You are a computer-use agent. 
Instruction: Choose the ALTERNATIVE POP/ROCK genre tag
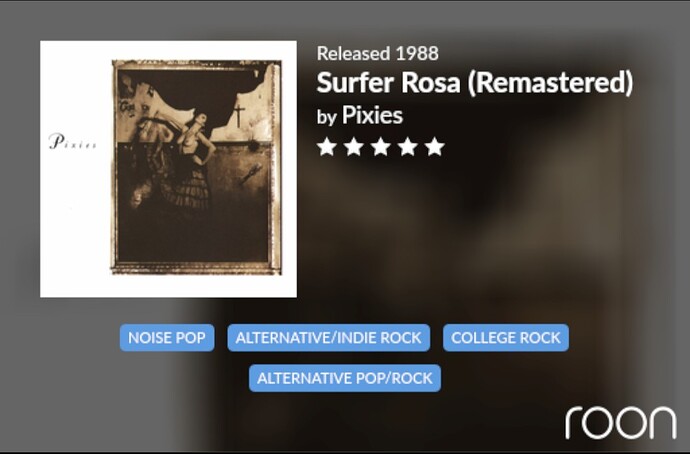(345, 378)
